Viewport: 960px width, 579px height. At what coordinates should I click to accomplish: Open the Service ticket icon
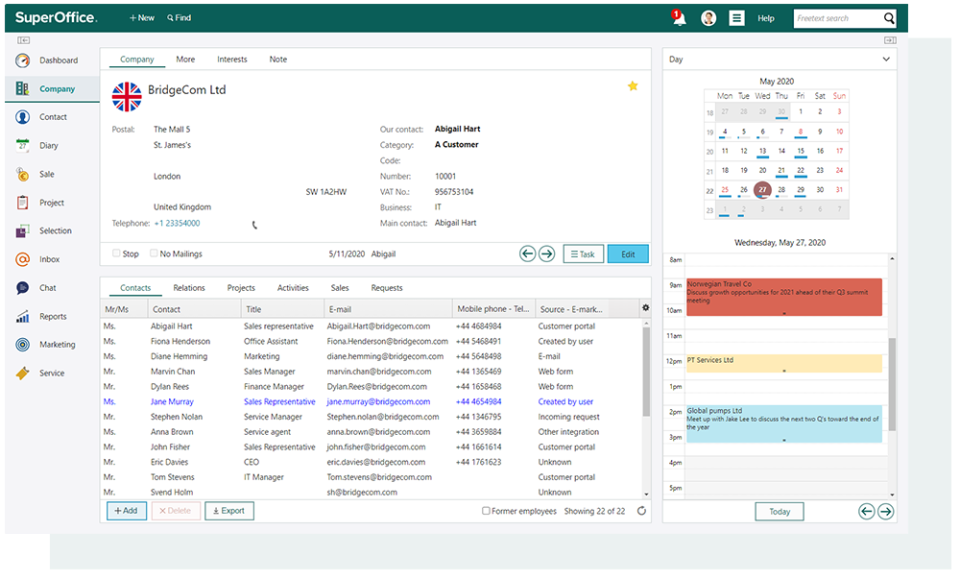click(x=23, y=373)
